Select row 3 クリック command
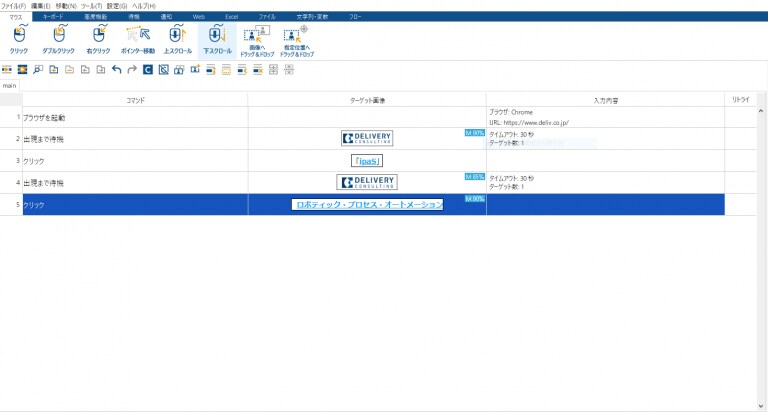Viewport: 768px width, 412px height. (x=135, y=161)
